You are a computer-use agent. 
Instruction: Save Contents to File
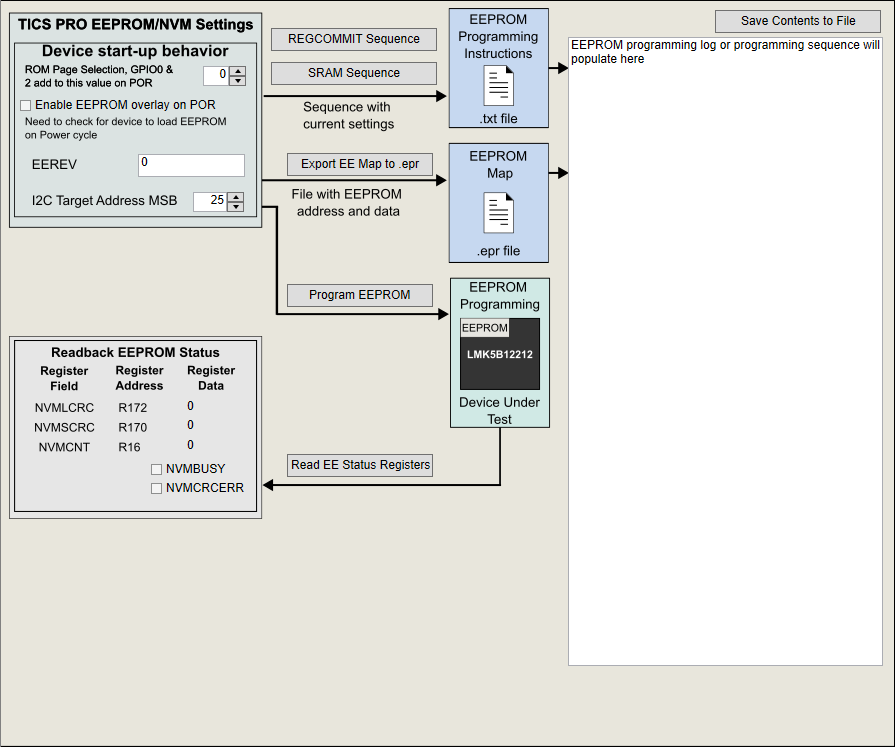[x=798, y=21]
